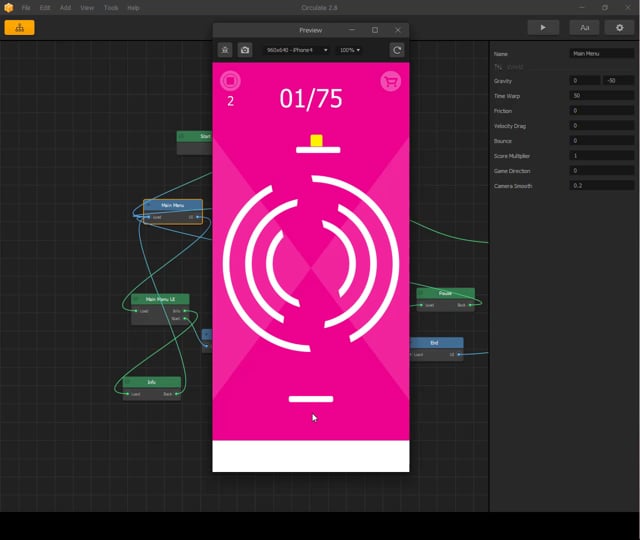
Task: Minimize the Preview window
Action: click(352, 30)
